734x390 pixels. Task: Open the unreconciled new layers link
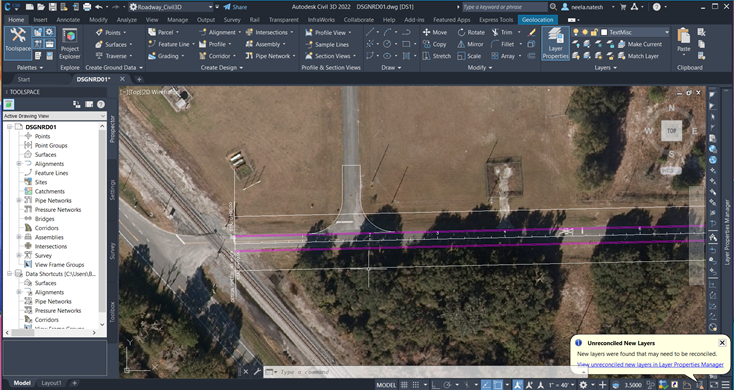pyautogui.click(x=650, y=364)
